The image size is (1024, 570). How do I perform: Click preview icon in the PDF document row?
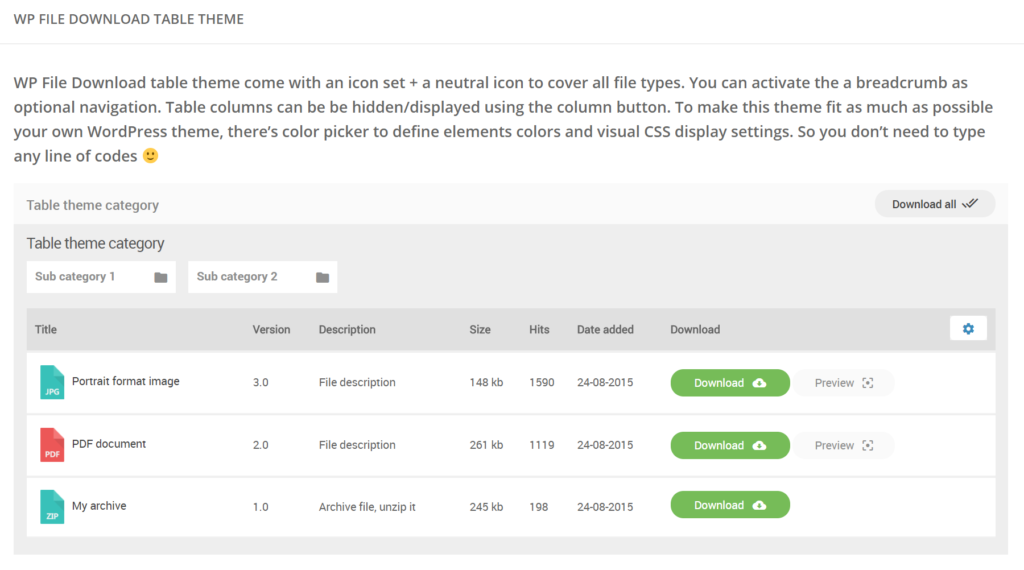tap(868, 445)
